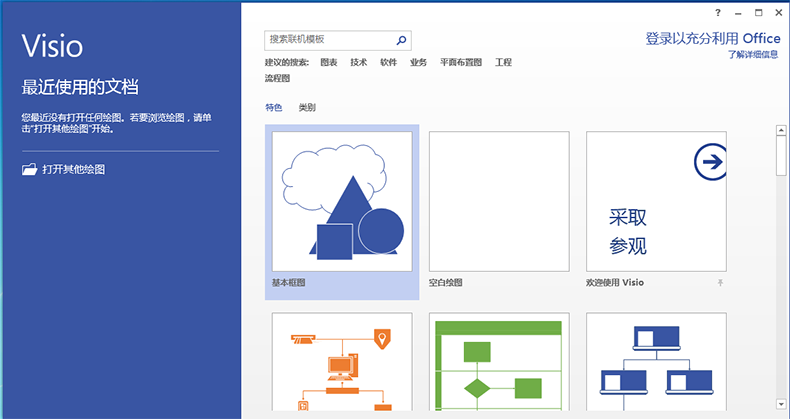Image resolution: width=790 pixels, height=419 pixels.
Task: Click the arrow circle on tour thumbnail
Action: pos(710,162)
